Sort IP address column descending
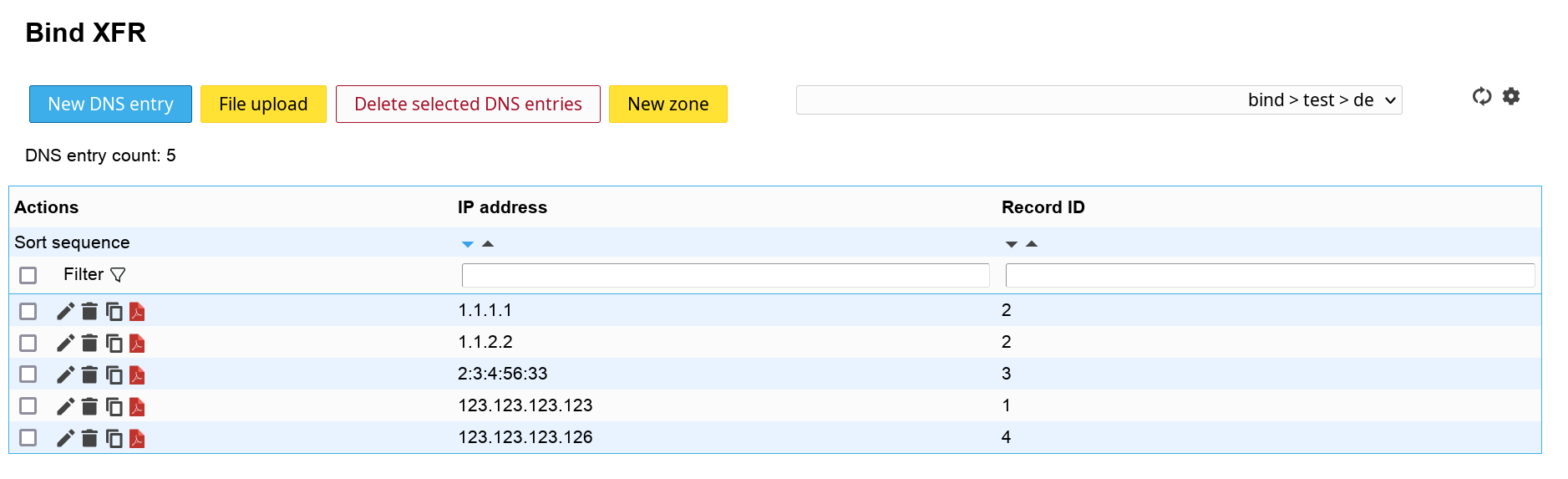Image resolution: width=1568 pixels, height=479 pixels. point(468,244)
